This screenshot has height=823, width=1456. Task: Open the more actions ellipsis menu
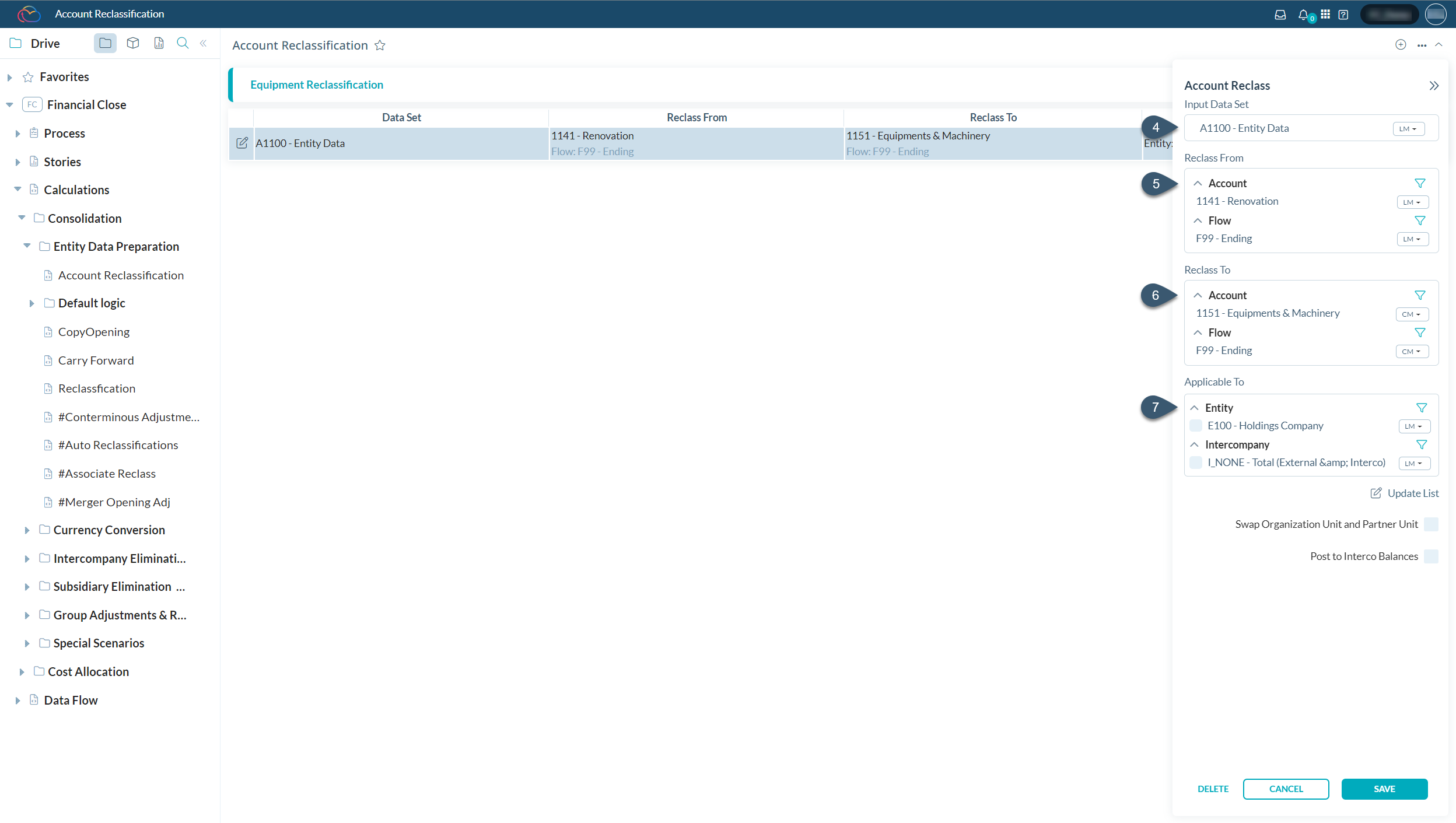click(1422, 45)
